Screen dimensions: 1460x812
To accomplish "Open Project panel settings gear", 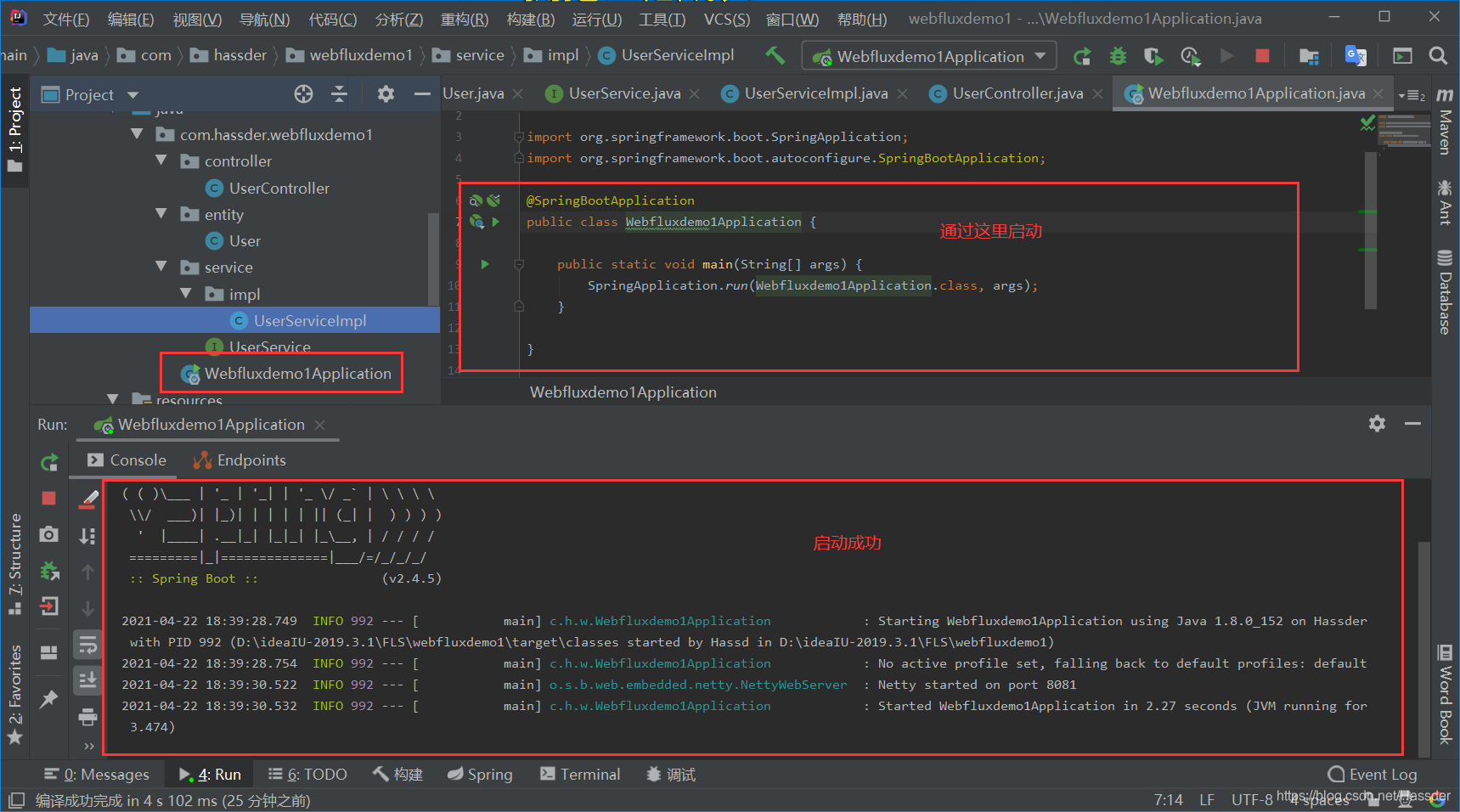I will tap(386, 94).
